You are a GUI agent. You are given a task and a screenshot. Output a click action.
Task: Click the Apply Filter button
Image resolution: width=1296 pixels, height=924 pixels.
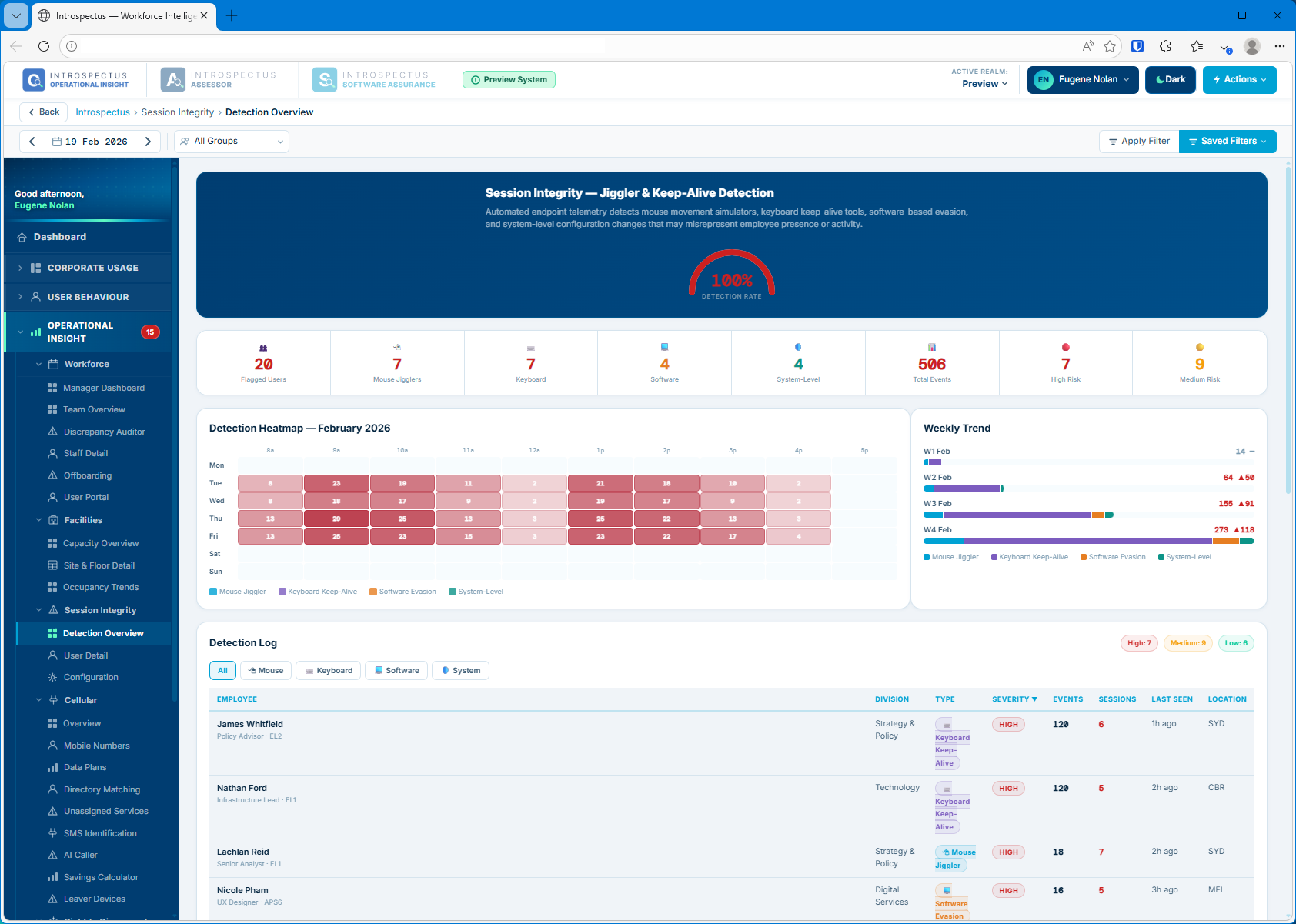point(1138,141)
